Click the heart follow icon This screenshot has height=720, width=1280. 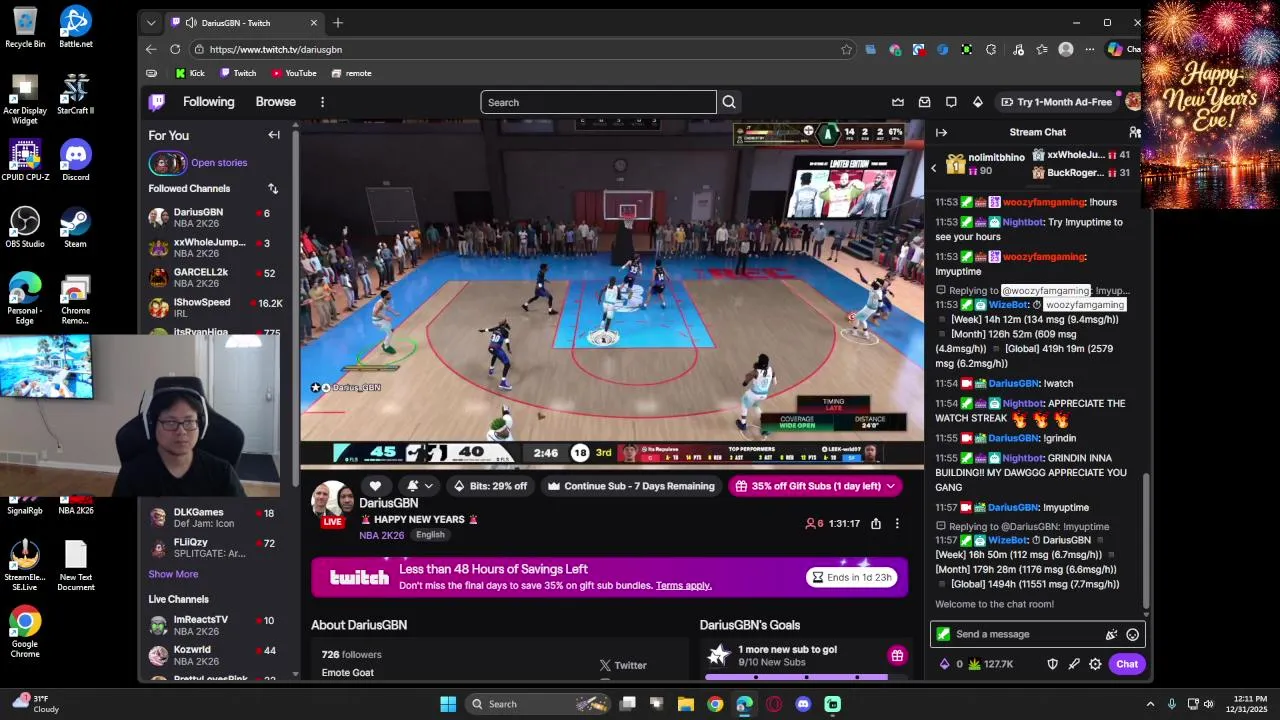click(x=376, y=486)
